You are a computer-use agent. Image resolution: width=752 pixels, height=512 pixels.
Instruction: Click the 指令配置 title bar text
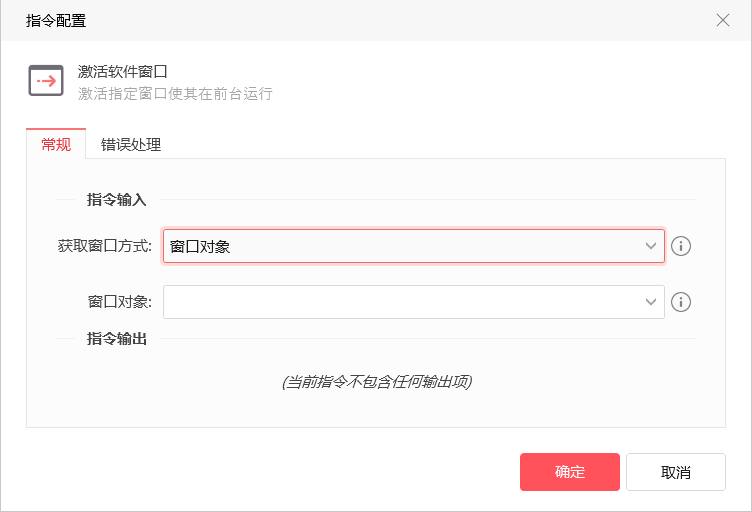coord(56,20)
